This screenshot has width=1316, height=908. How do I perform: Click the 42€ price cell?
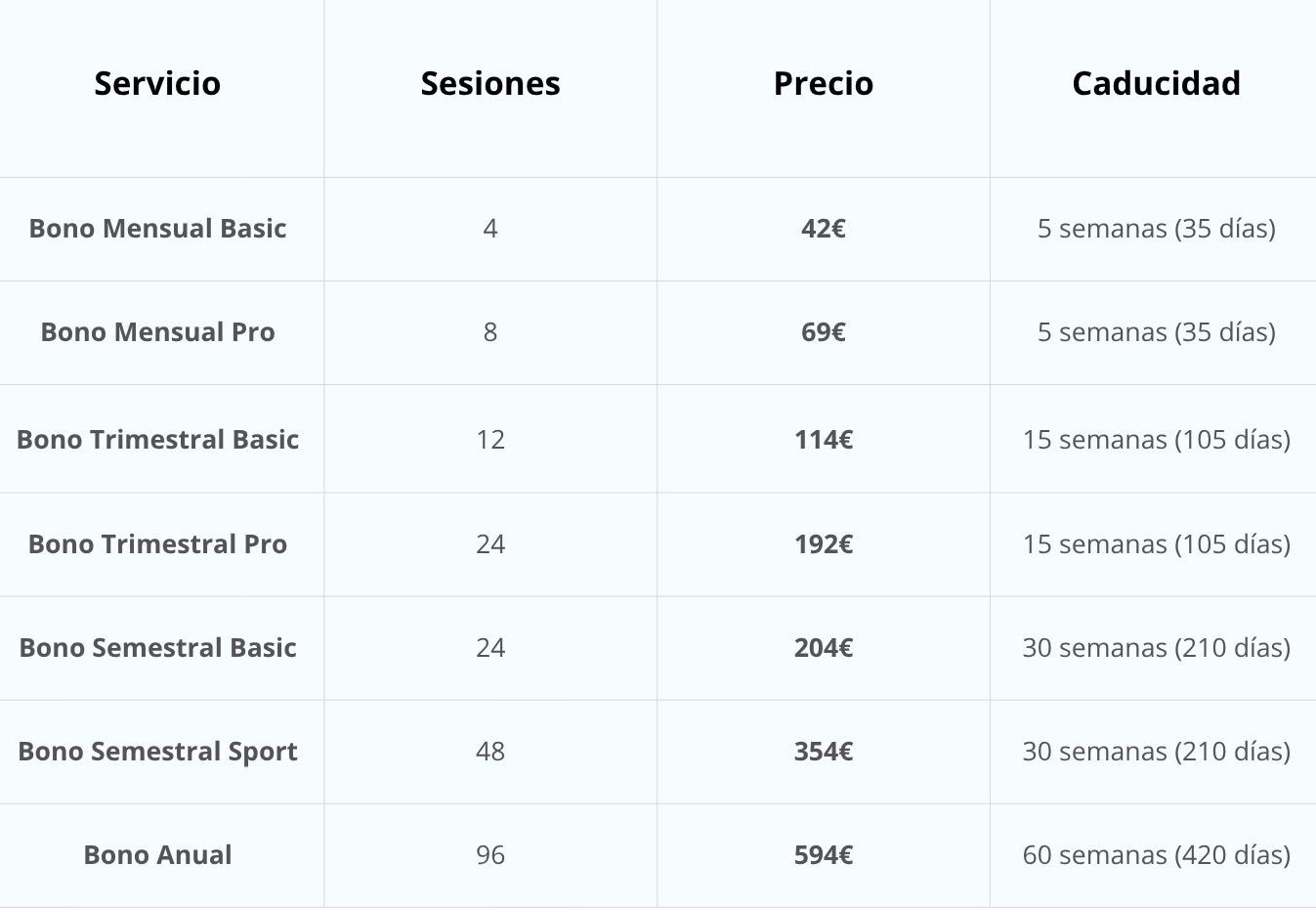(824, 229)
